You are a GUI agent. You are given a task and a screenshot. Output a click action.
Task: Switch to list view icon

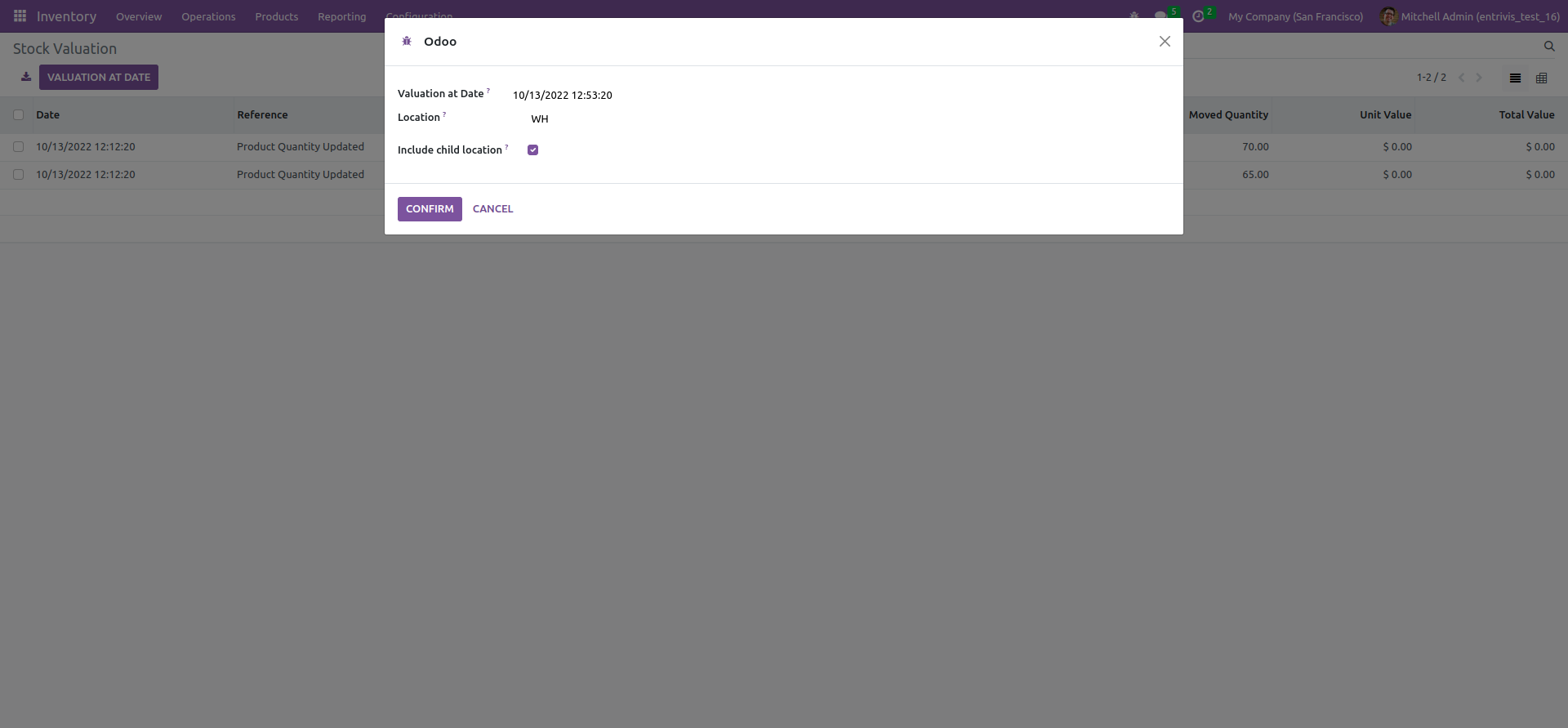(1515, 78)
